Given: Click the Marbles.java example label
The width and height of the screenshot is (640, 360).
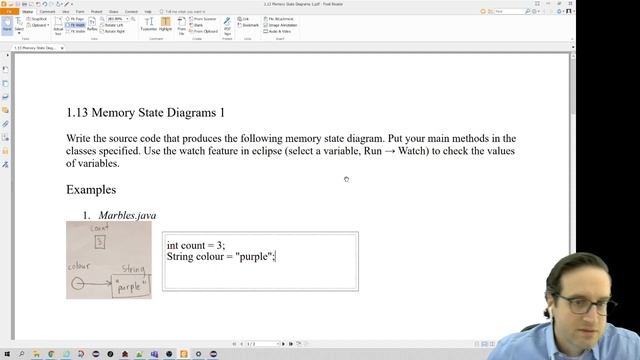Looking at the screenshot, I should coord(127,215).
